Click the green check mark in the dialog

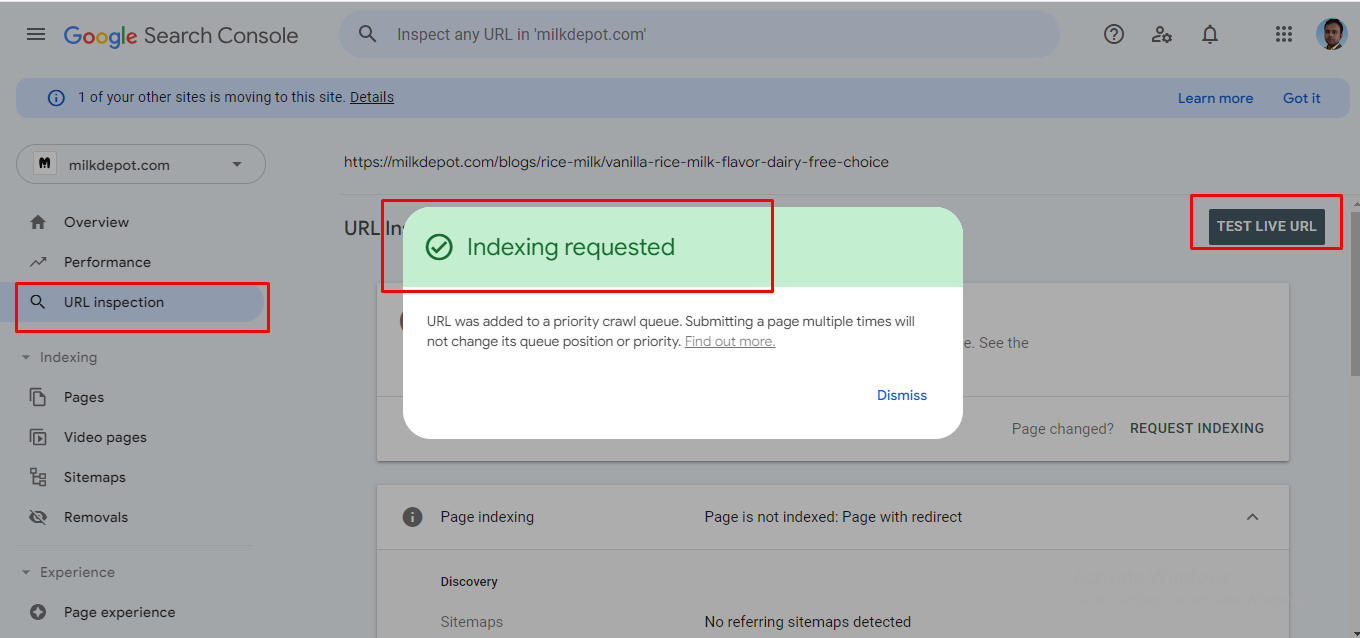coord(439,247)
